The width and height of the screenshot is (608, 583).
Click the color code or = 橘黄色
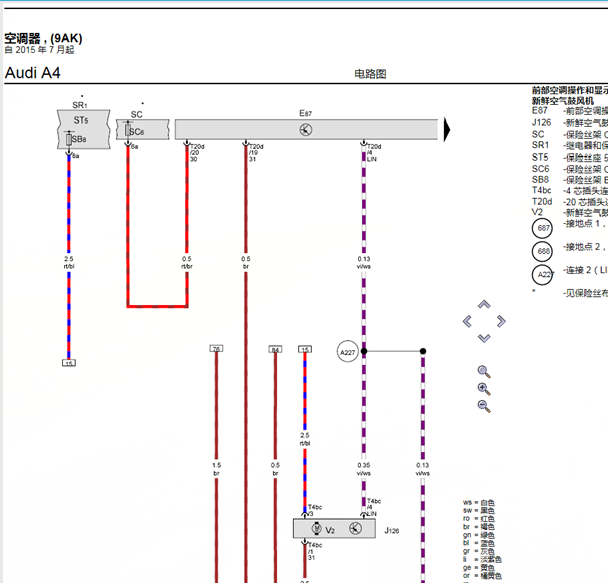(482, 576)
